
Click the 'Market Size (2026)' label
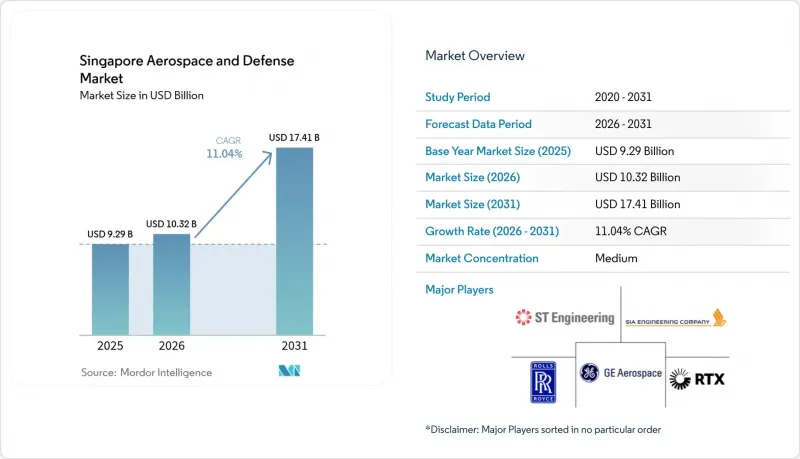pos(472,177)
